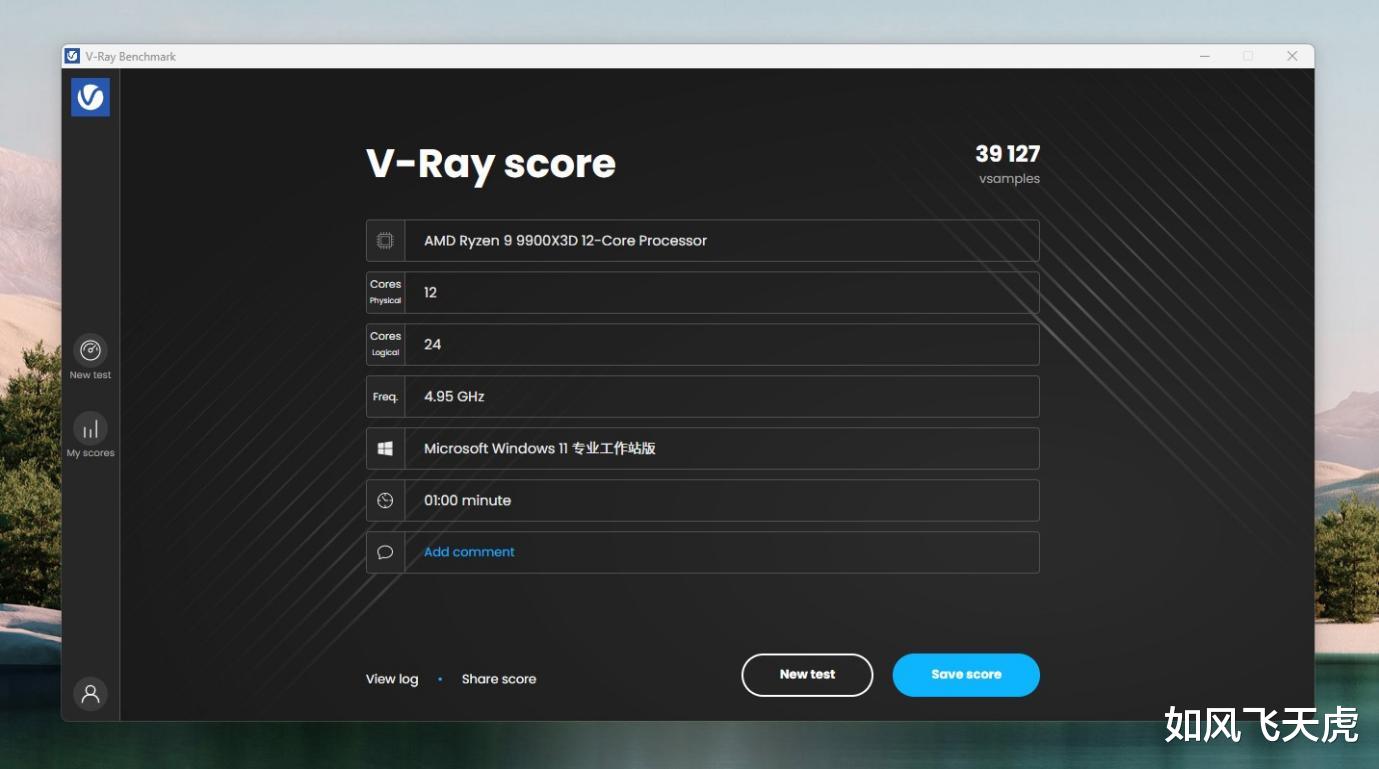The height and width of the screenshot is (769, 1379).
Task: Click the speech bubble comment icon
Action: (385, 553)
